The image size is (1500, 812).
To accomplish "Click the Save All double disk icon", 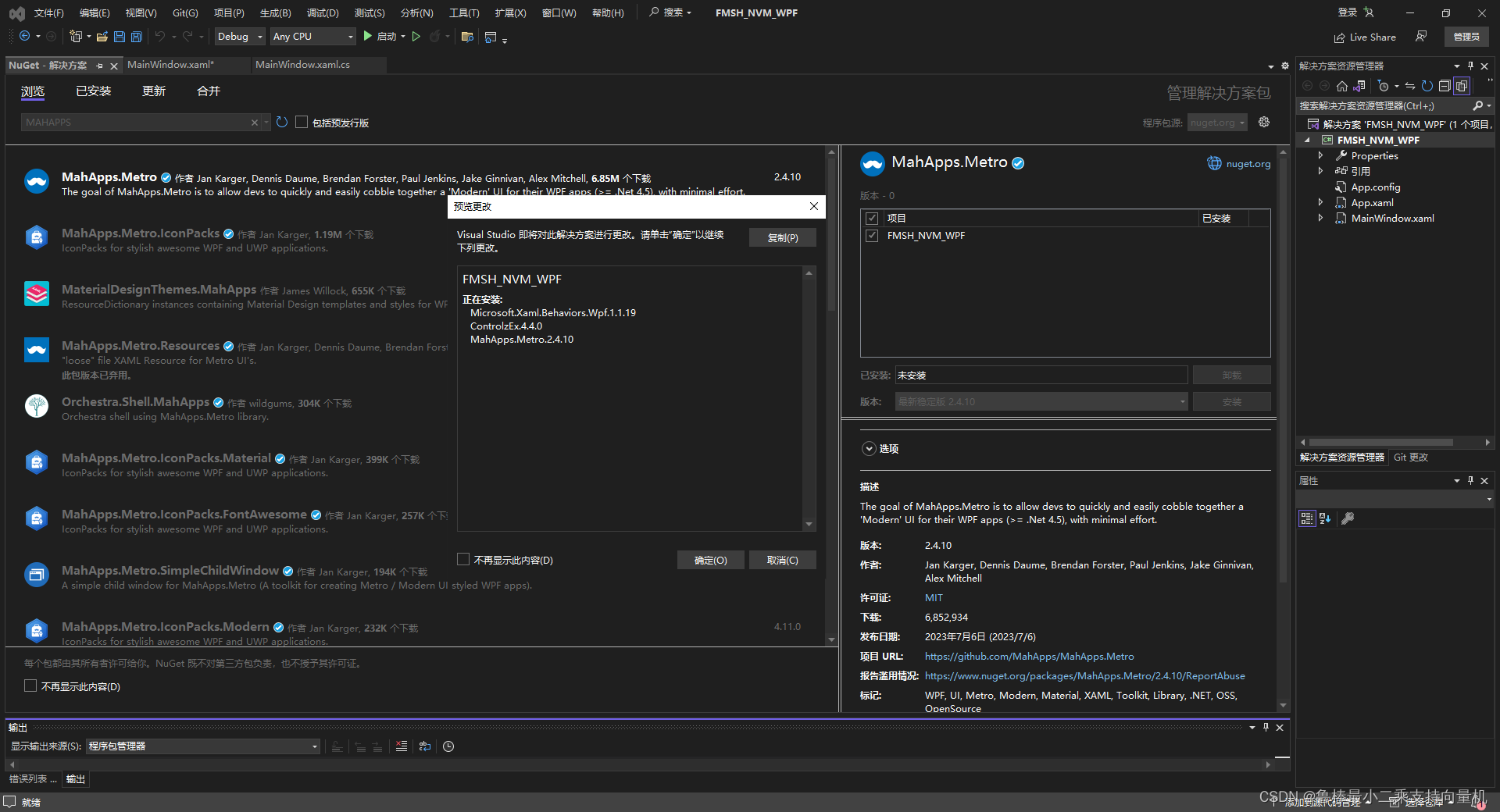I will coord(137,37).
